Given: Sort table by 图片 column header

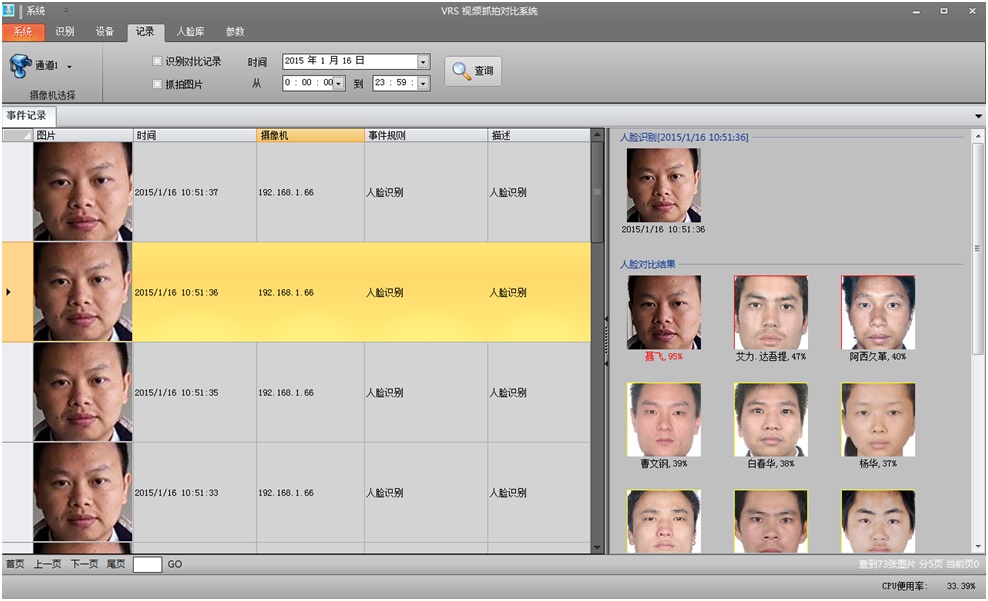Looking at the screenshot, I should (x=83, y=135).
